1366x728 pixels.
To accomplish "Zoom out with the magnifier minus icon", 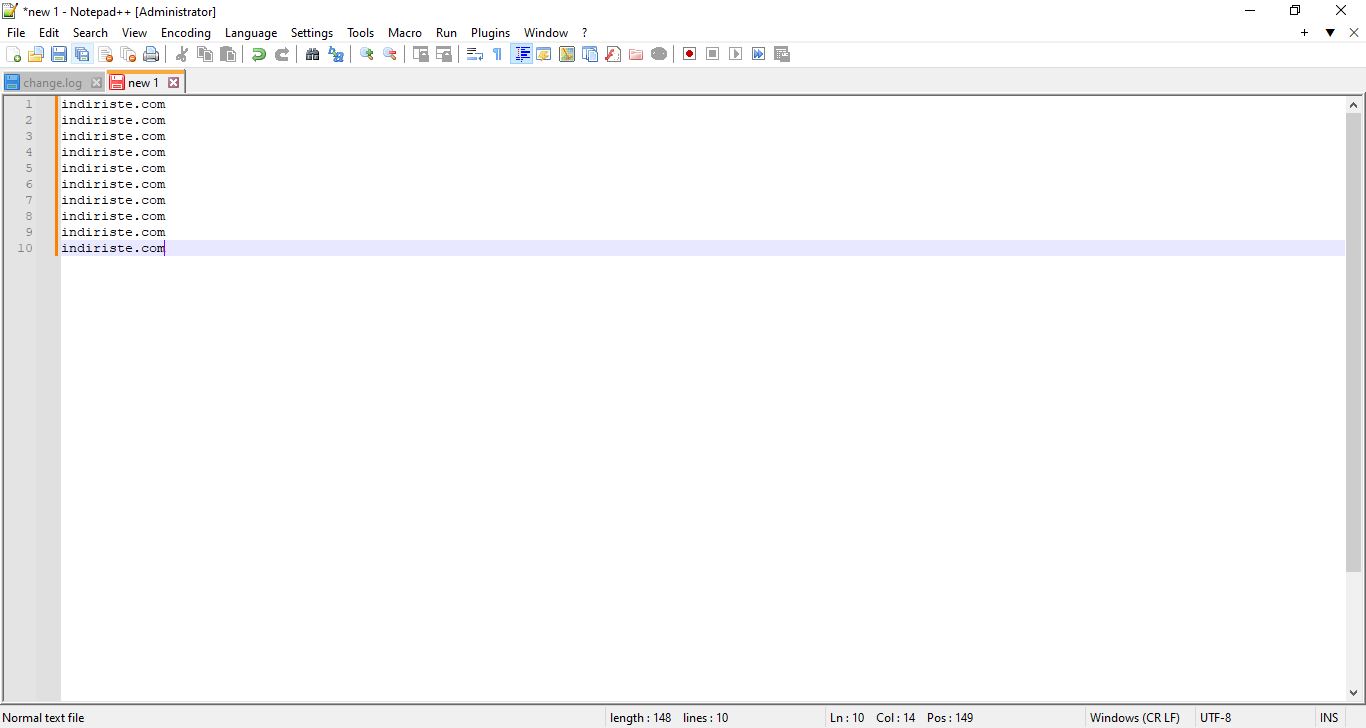I will coord(390,54).
